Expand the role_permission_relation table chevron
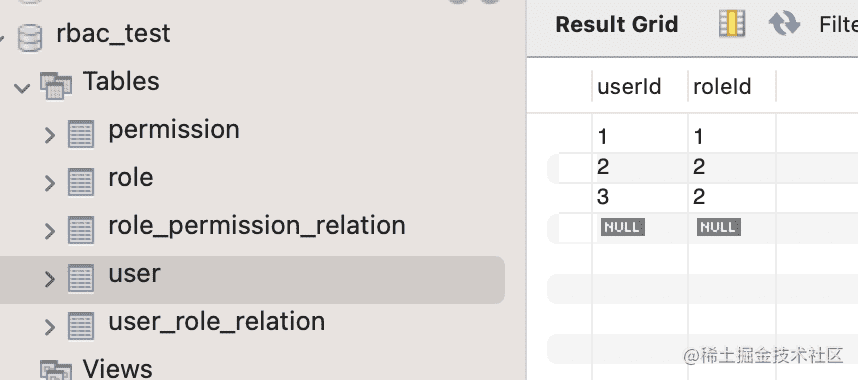The height and width of the screenshot is (380, 858). (50, 231)
